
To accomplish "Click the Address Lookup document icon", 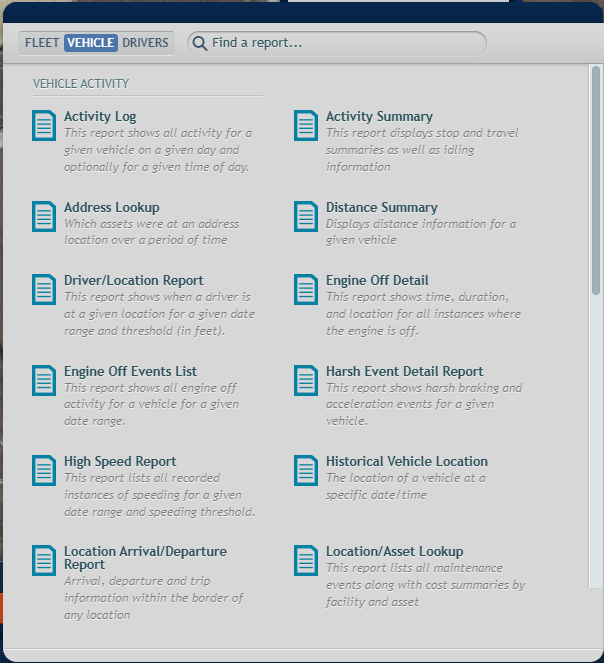I will 44,216.
